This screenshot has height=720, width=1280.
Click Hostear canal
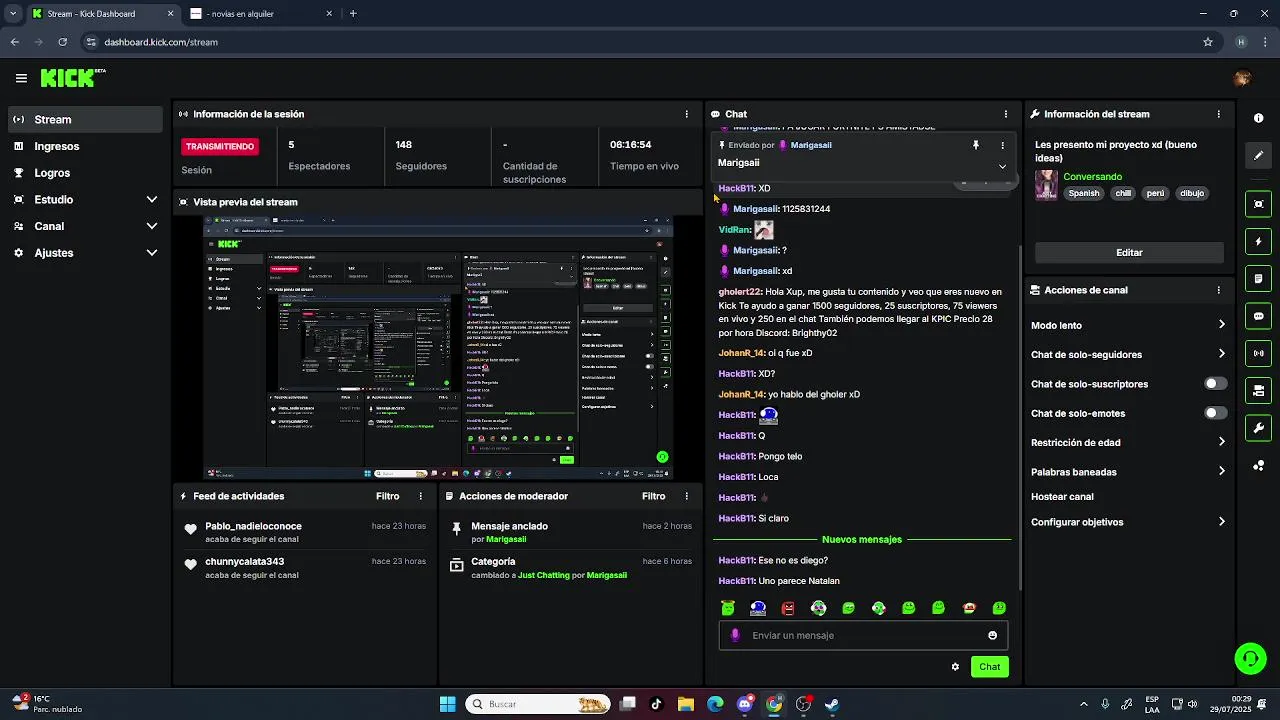point(1062,497)
